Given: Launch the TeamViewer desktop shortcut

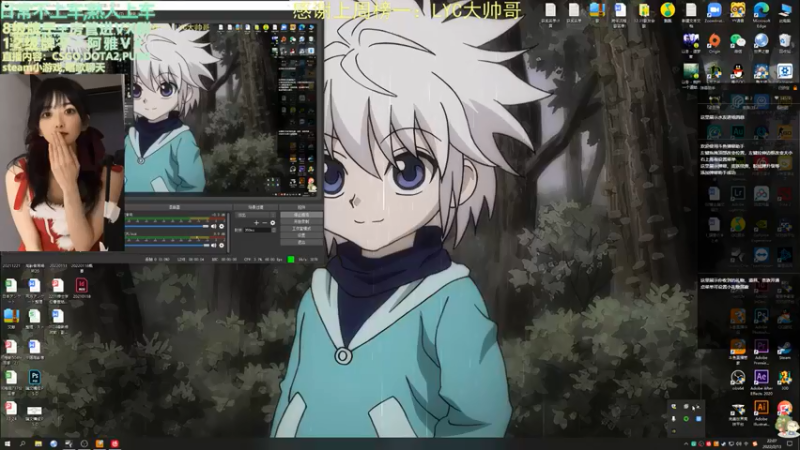Looking at the screenshot, I should tap(761, 255).
